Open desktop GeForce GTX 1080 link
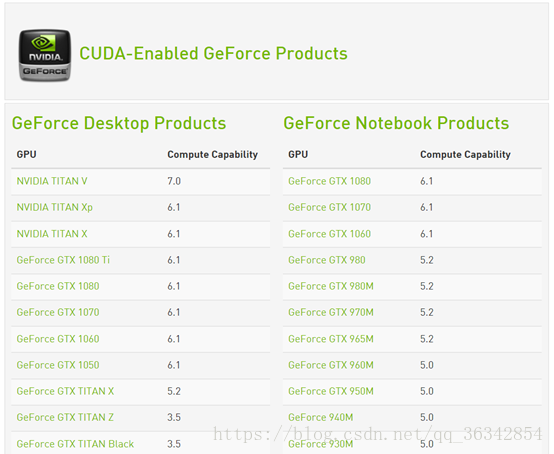The image size is (554, 454). tap(58, 286)
